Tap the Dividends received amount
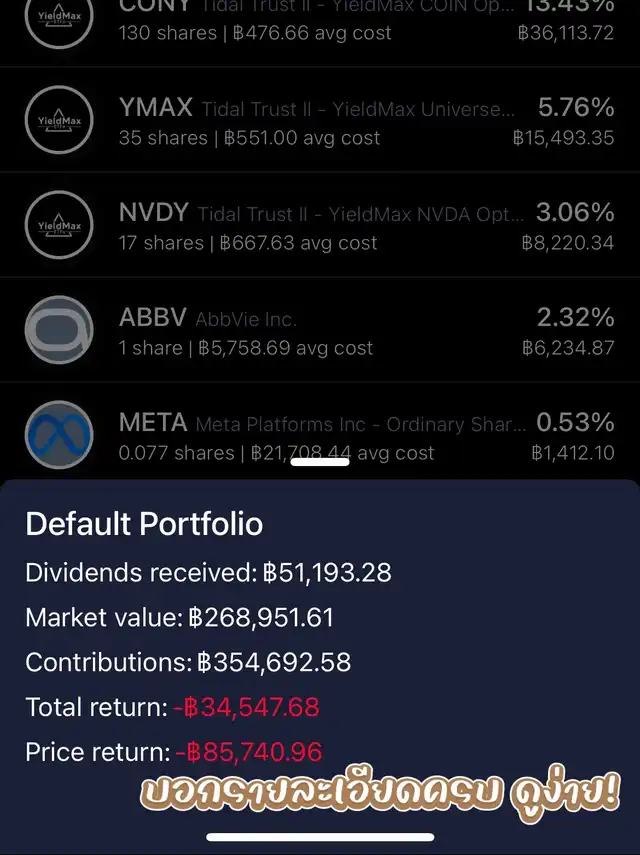Image resolution: width=640 pixels, height=855 pixels. tap(327, 572)
